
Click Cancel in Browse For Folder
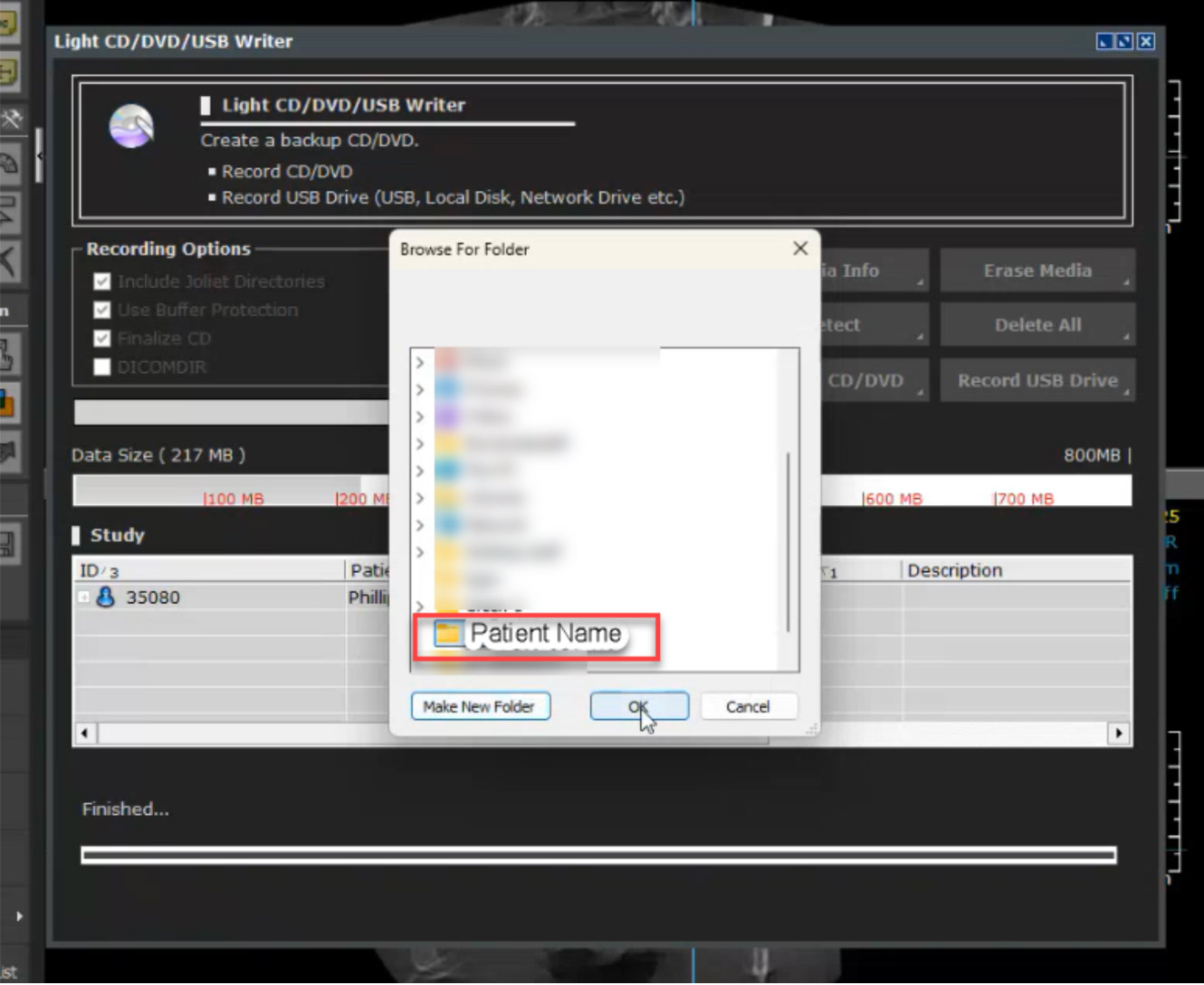pos(748,706)
